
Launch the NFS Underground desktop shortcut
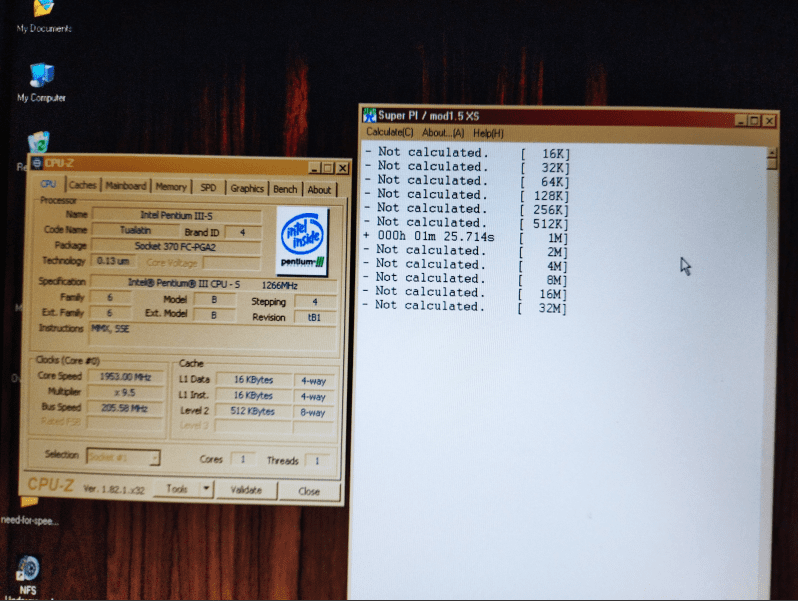(28, 578)
